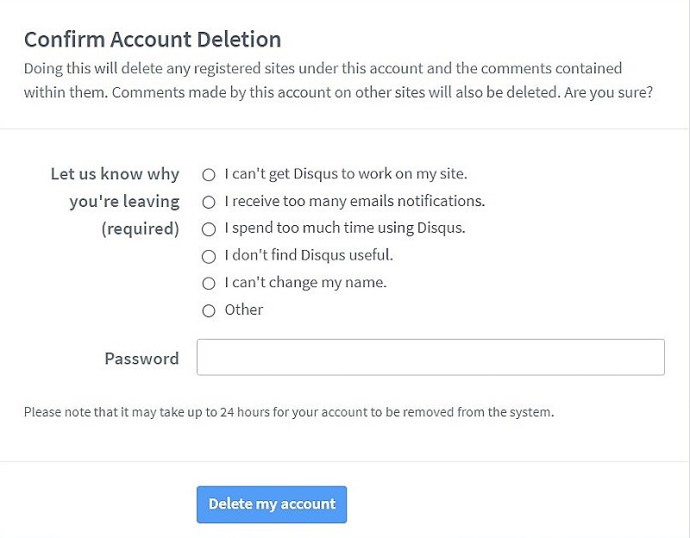Click the note about 24 hours removal
Image resolution: width=690 pixels, height=538 pixels.
[x=289, y=412]
